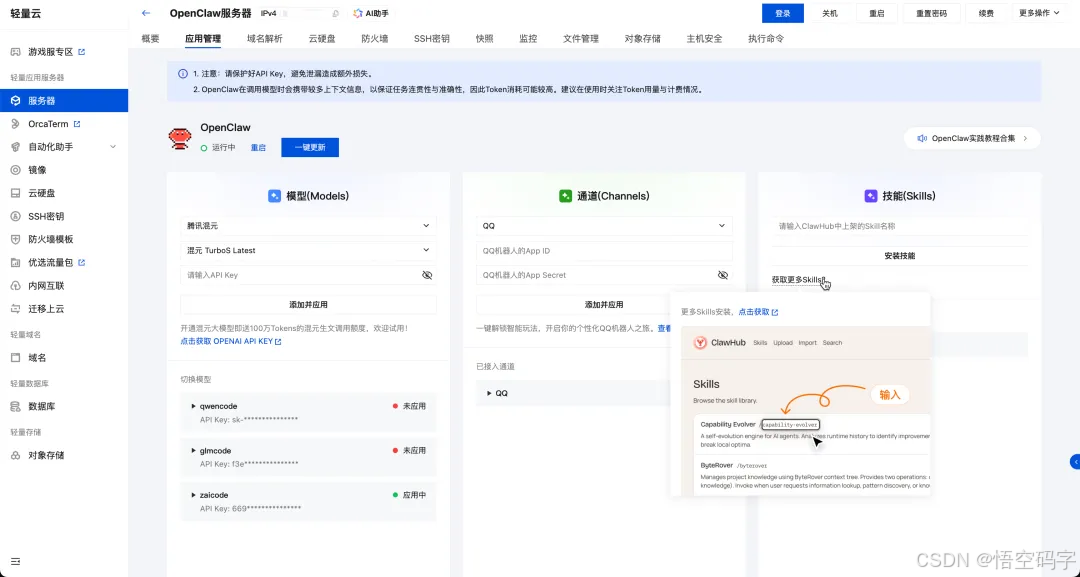Switch to the 文件管理 tab
This screenshot has width=1080, height=577.
581,39
